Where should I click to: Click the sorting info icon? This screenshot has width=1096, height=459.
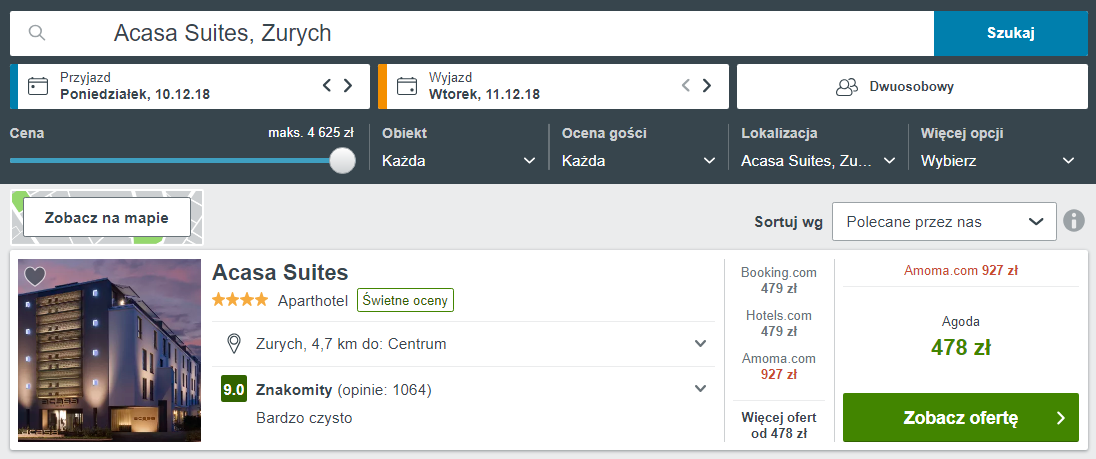click(x=1074, y=221)
